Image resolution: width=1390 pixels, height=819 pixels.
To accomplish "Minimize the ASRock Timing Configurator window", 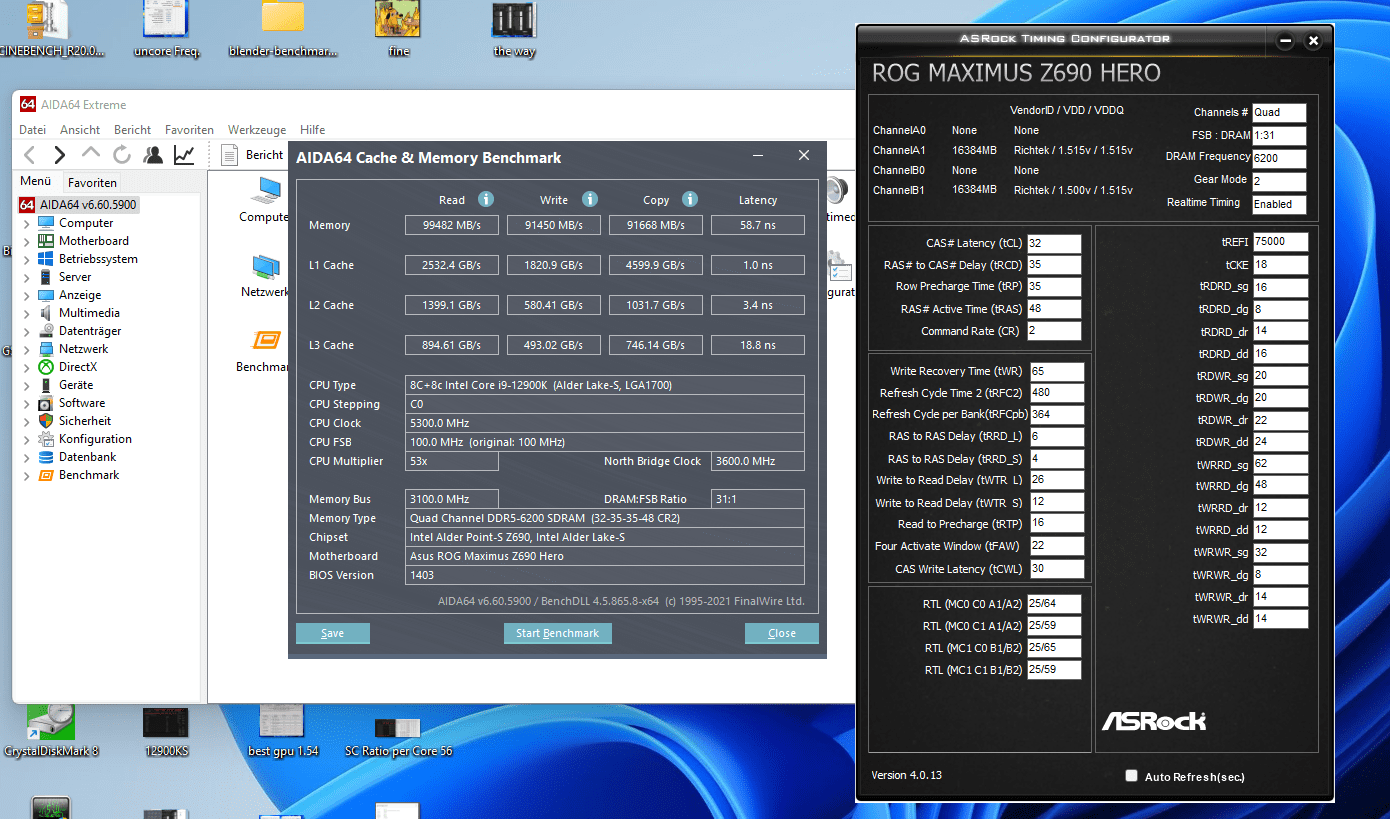I will (1286, 41).
